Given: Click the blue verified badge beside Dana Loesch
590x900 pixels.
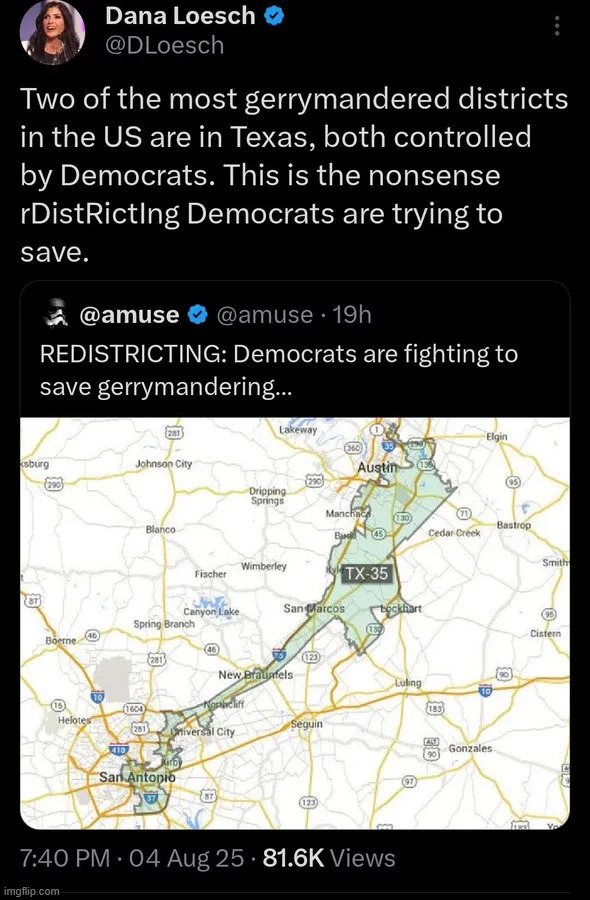Looking at the screenshot, I should 274,17.
